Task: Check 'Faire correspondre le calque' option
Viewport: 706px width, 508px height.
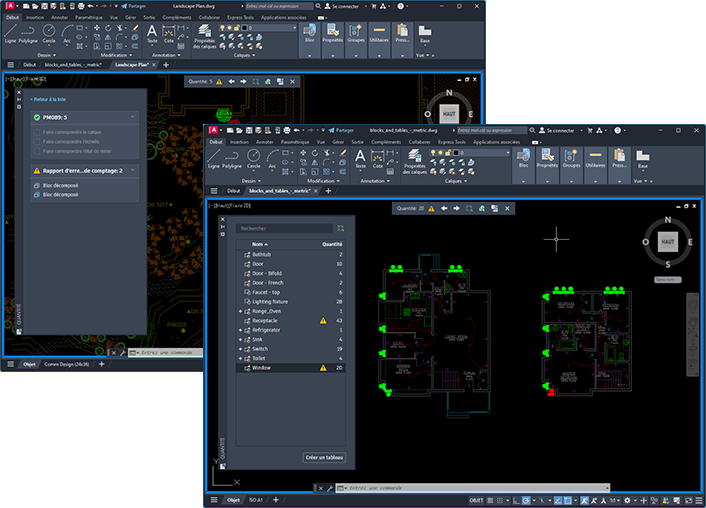Action: click(x=37, y=132)
